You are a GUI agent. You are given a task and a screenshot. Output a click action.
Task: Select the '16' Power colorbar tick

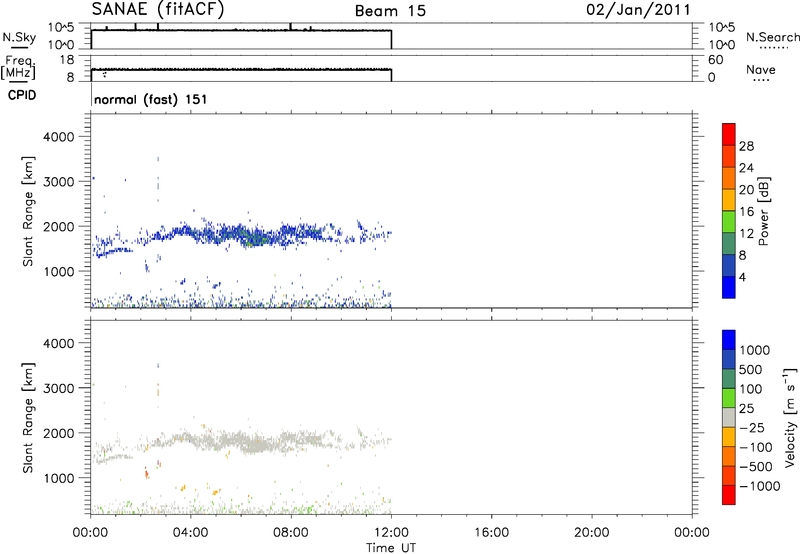(x=746, y=212)
